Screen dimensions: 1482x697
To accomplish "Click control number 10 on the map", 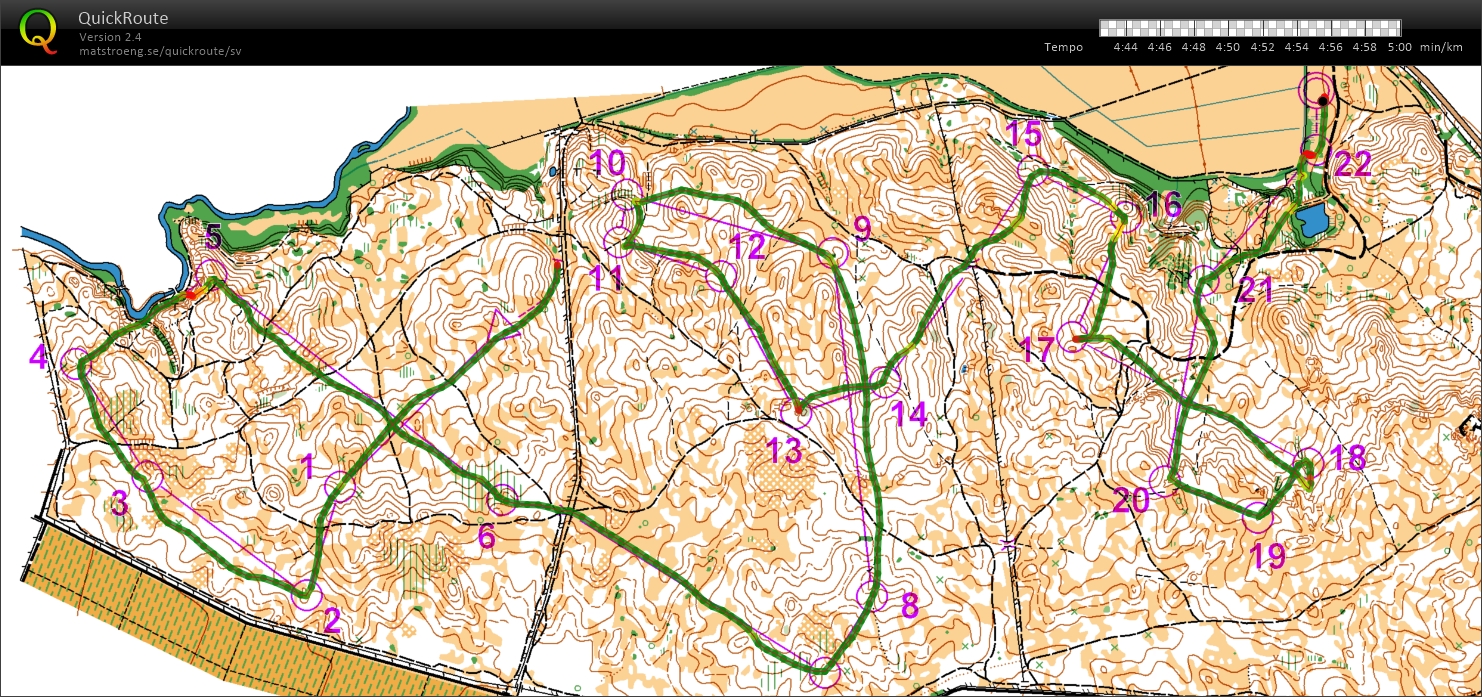I will (x=607, y=162).
